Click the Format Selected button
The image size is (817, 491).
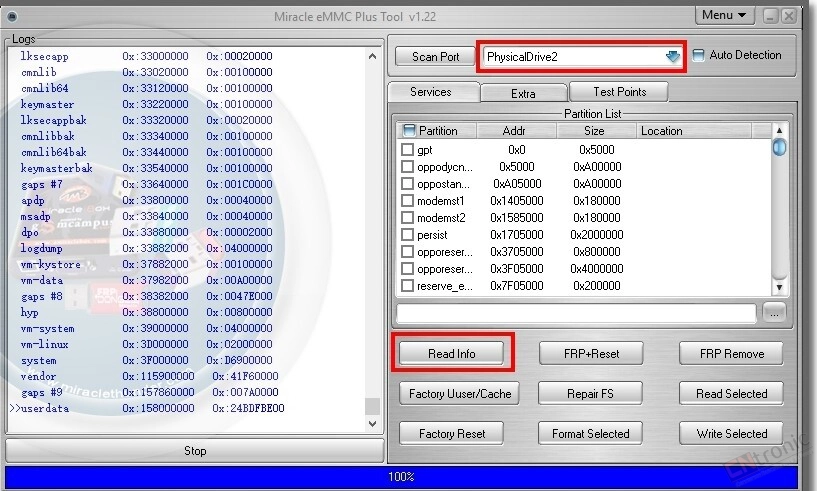coord(591,434)
